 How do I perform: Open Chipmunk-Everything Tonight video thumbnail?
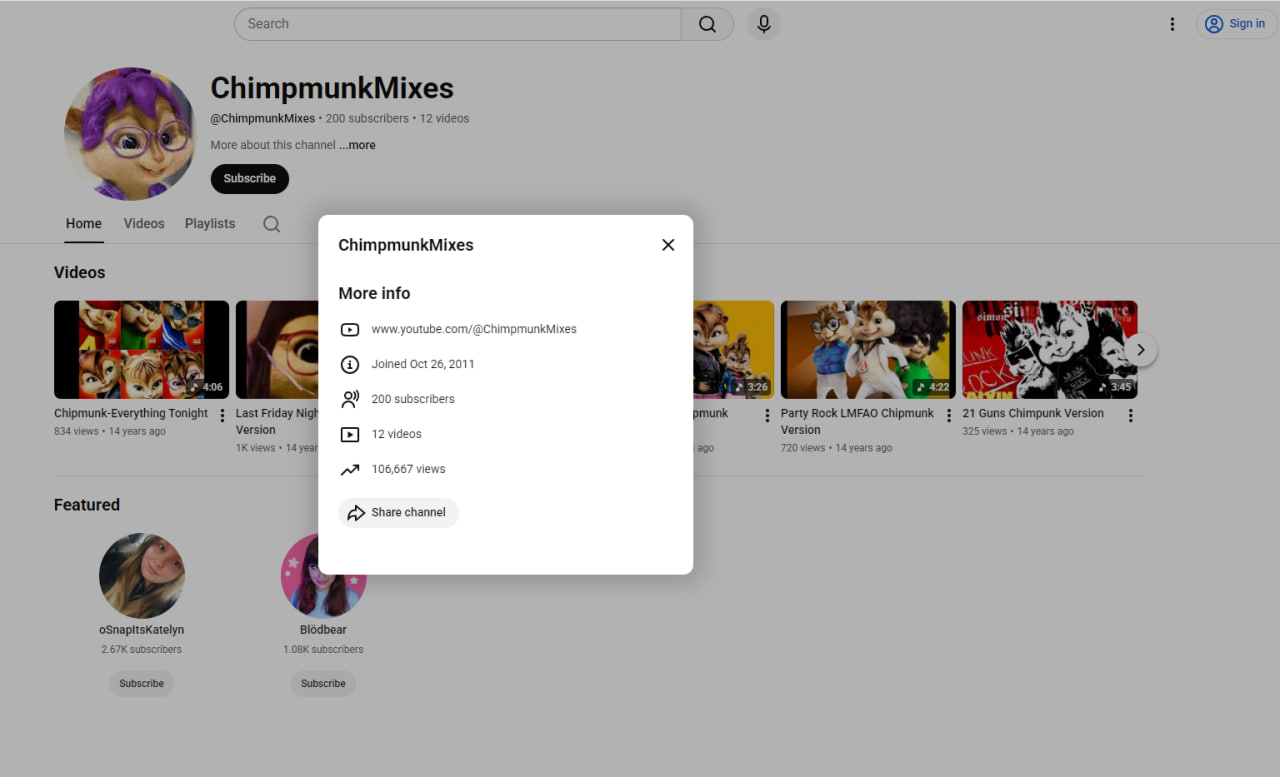click(141, 350)
